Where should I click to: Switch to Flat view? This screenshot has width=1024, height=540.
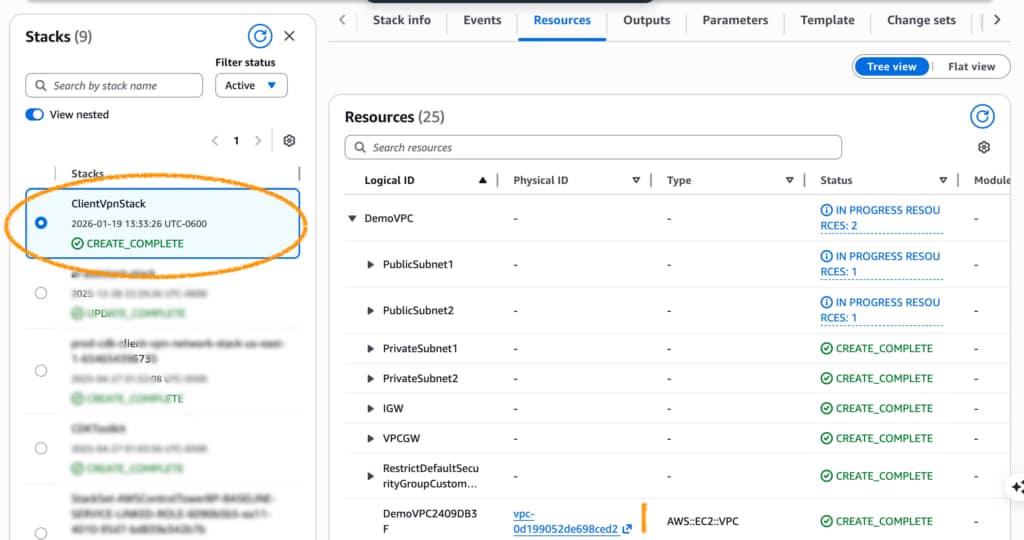click(x=971, y=67)
